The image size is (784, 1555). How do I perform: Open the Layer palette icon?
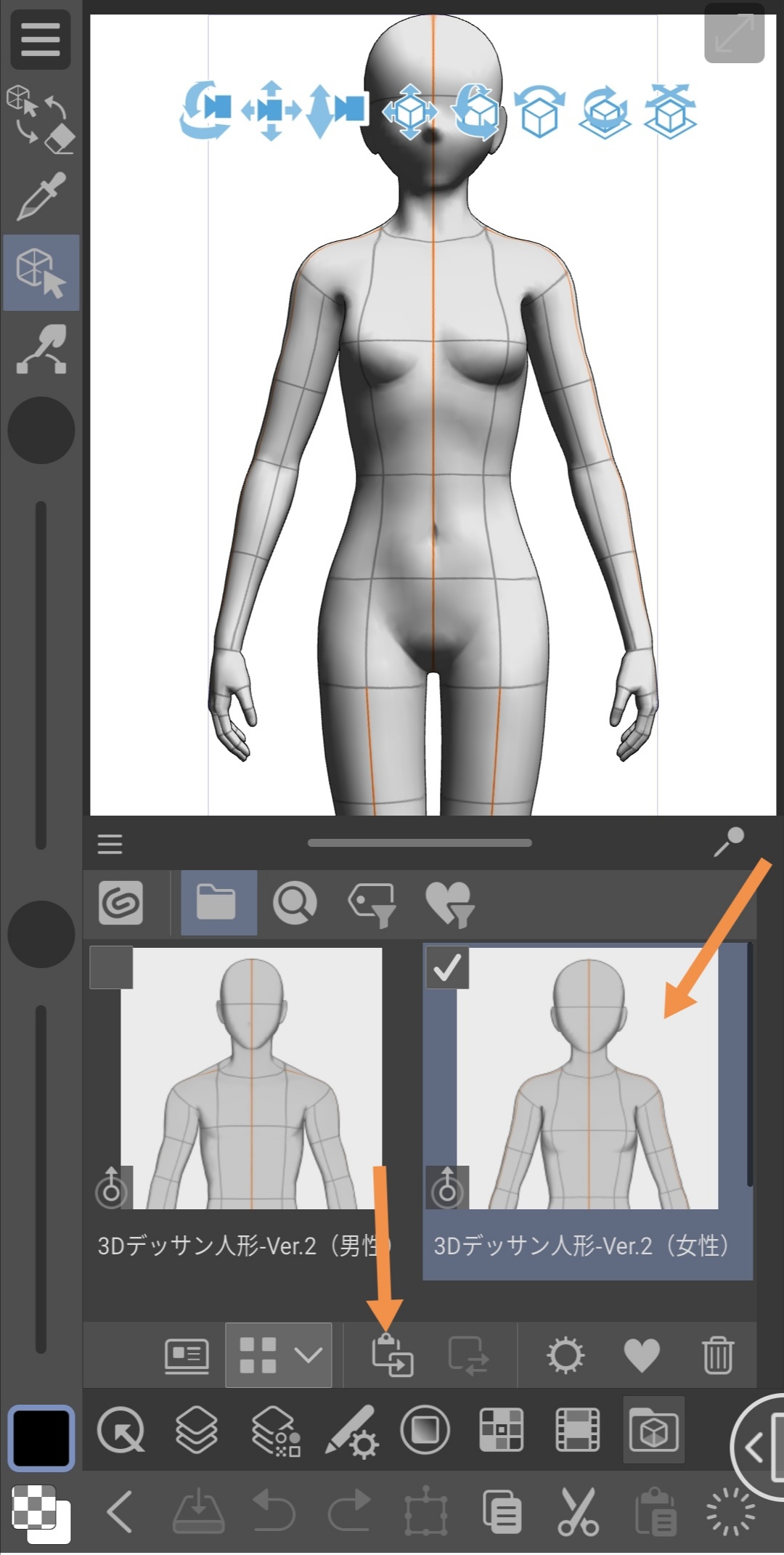197,1430
